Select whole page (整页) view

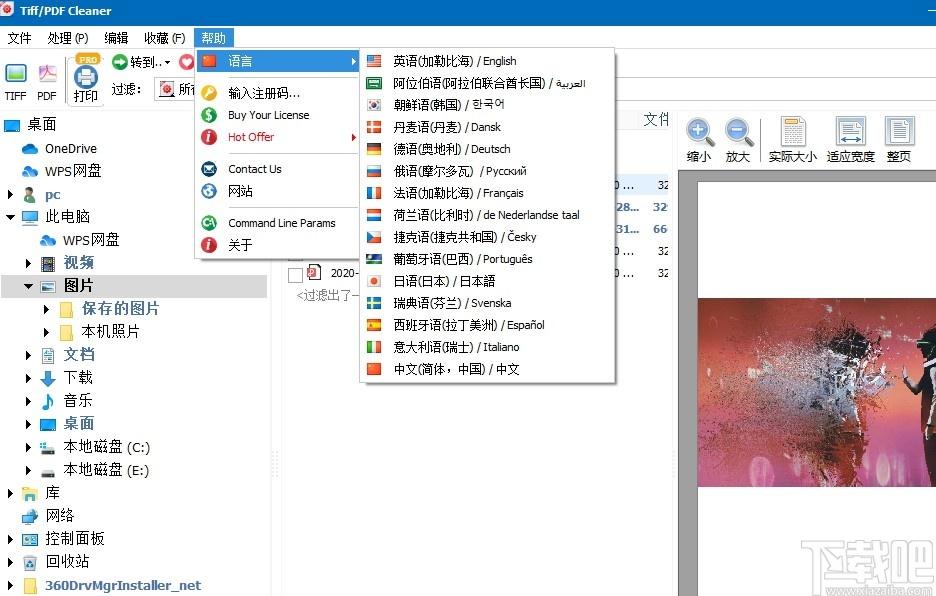click(899, 140)
